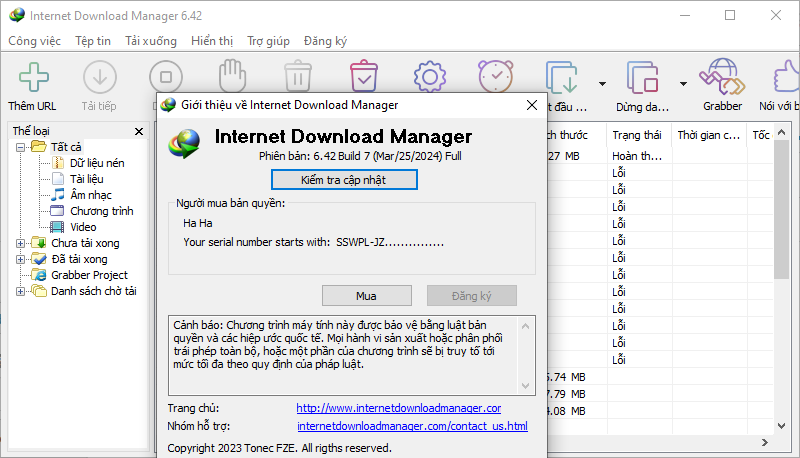Click the Ha Ha license holder name
The height and width of the screenshot is (458, 800).
(198, 223)
